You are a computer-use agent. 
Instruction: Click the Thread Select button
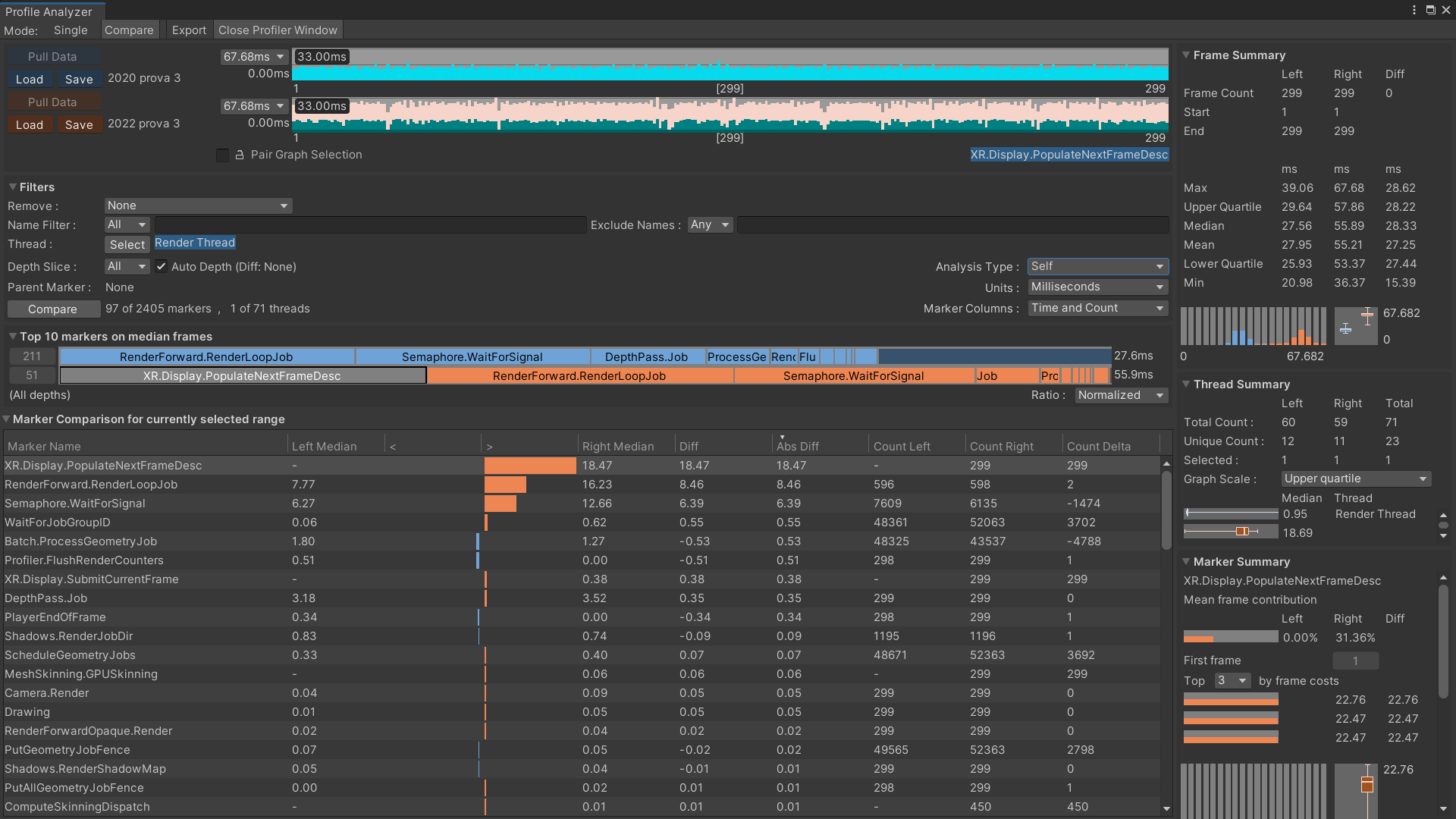[x=127, y=244]
